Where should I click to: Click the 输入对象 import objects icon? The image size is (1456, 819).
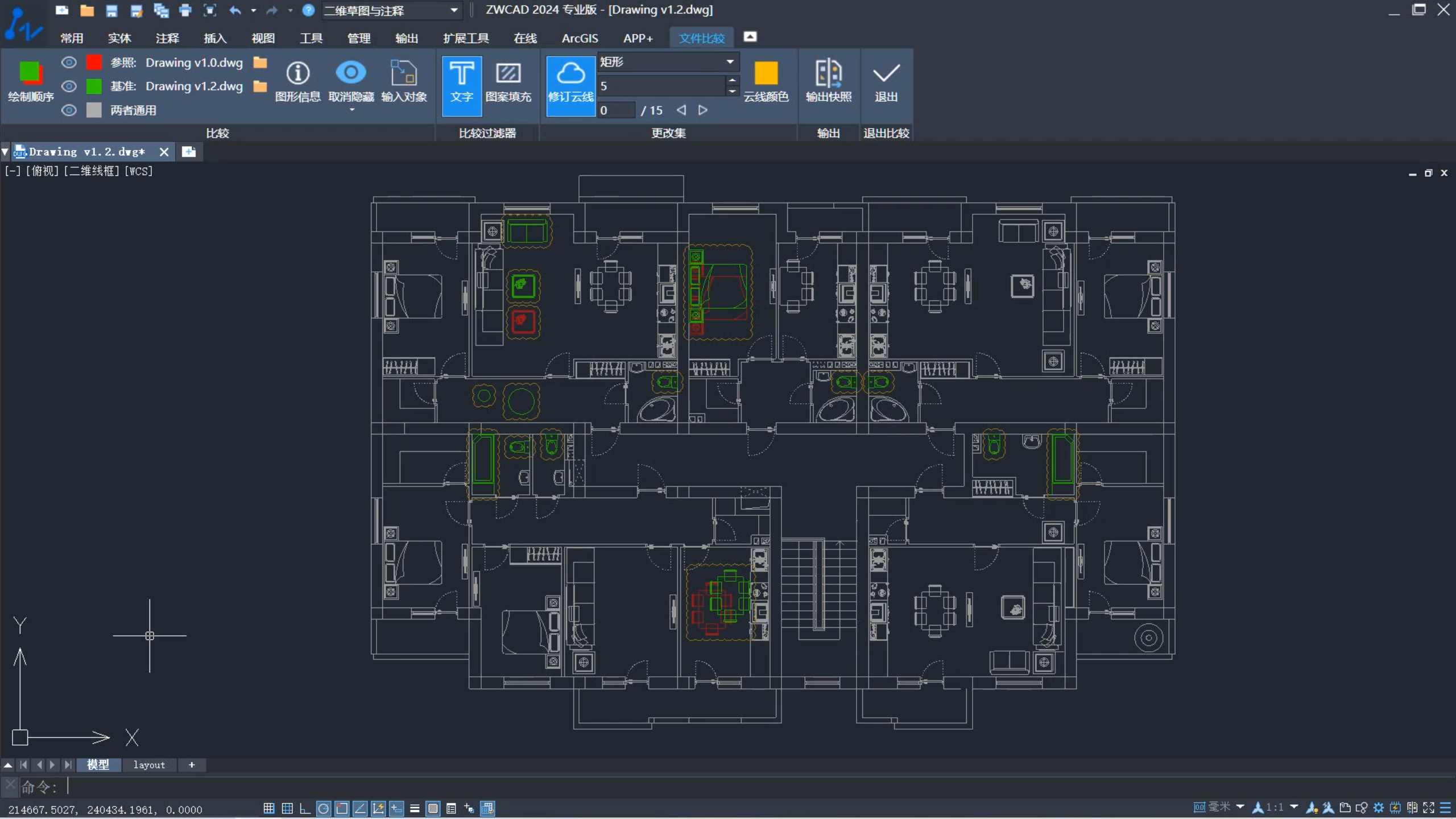pos(404,73)
